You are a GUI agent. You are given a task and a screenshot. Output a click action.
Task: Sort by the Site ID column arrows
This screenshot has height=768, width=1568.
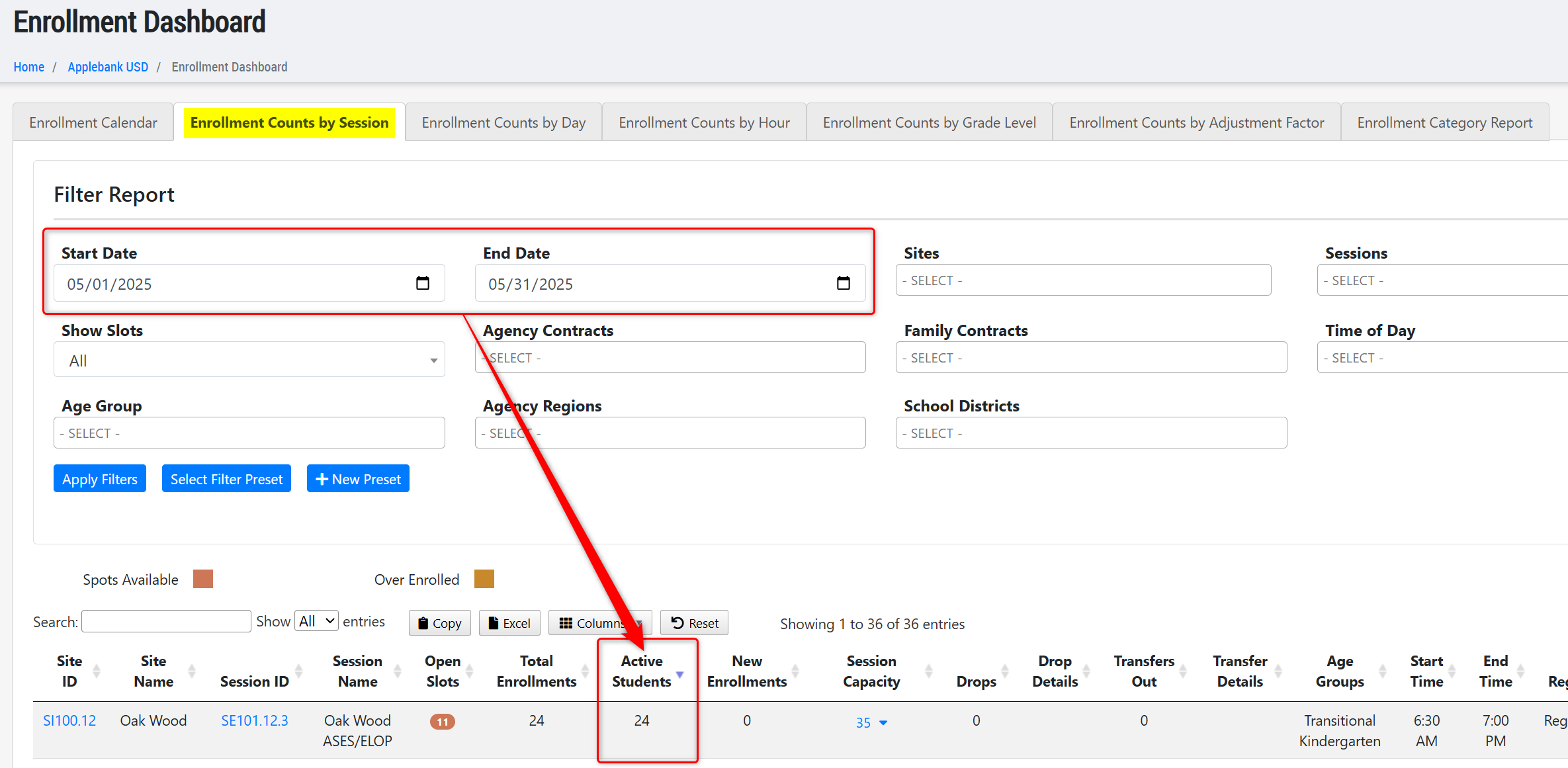tap(97, 671)
